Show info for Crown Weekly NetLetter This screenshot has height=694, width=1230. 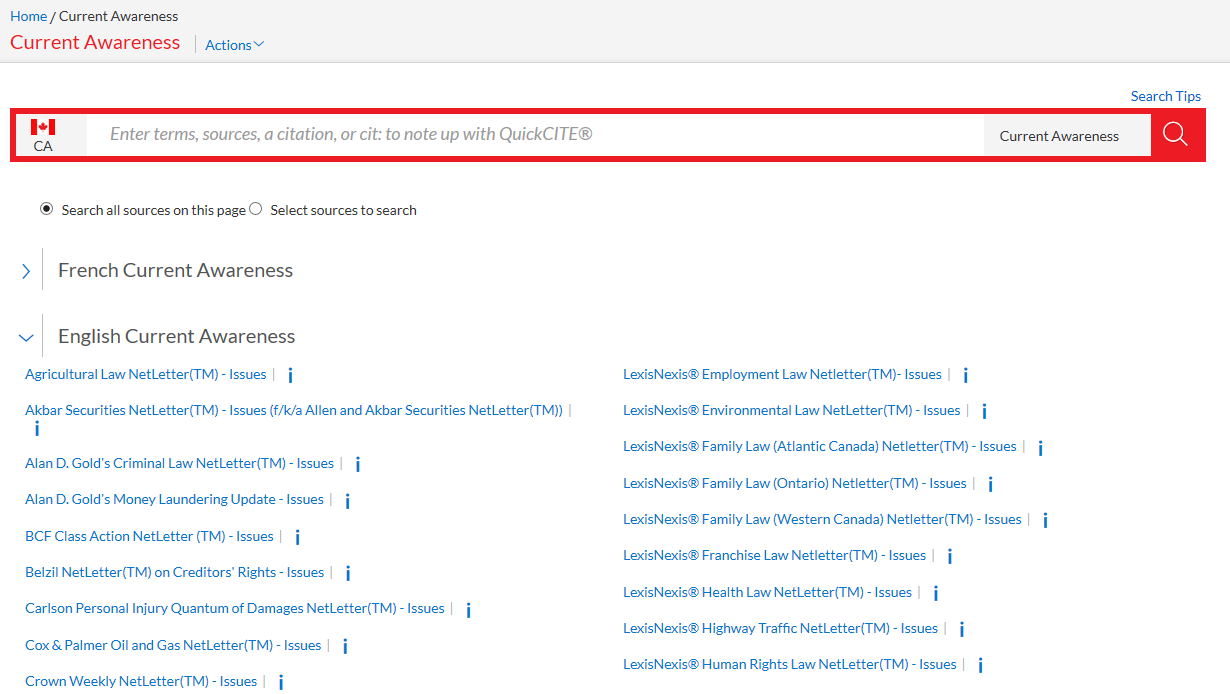coord(281,682)
